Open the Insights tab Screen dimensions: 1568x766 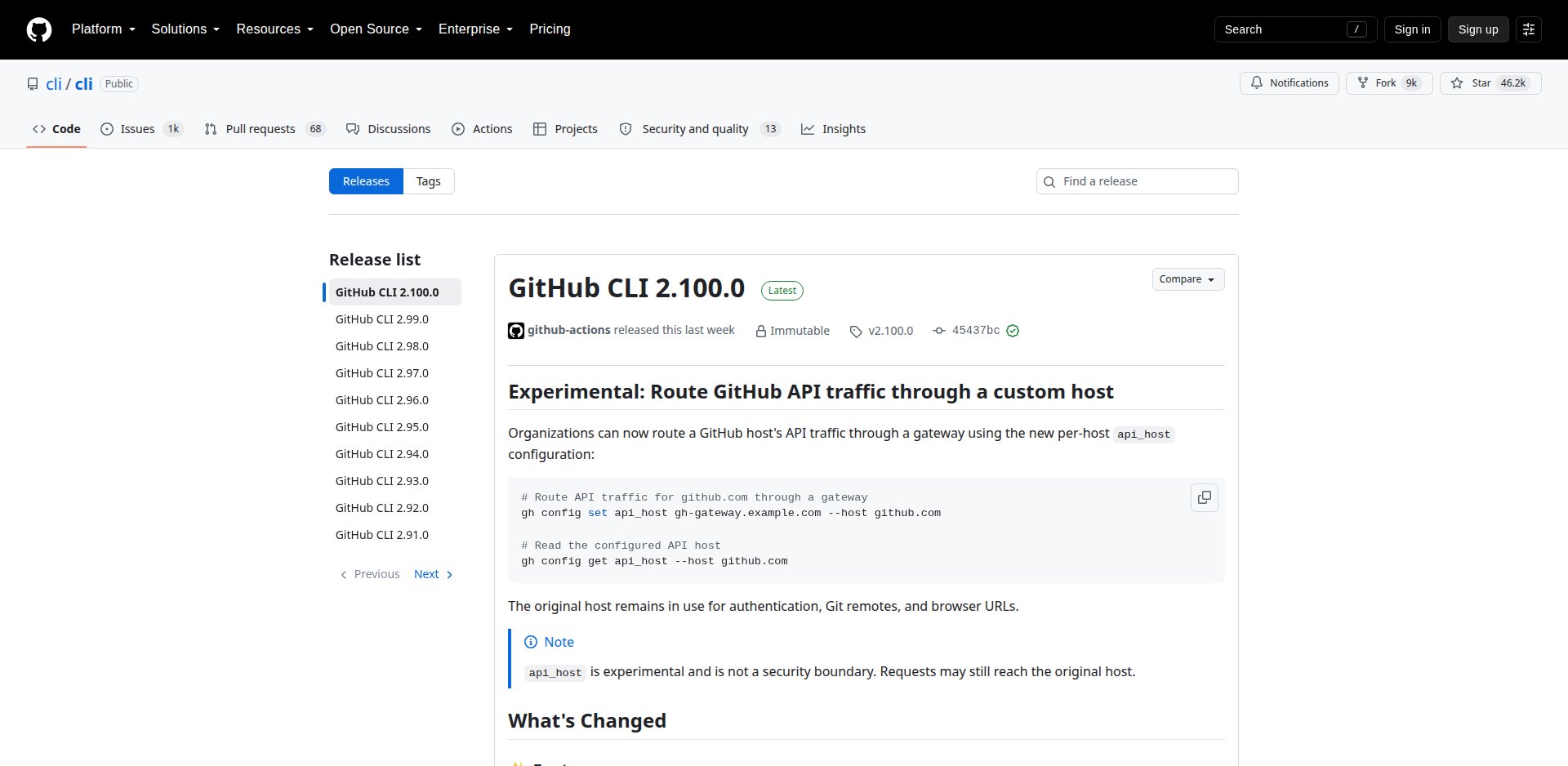tap(833, 129)
